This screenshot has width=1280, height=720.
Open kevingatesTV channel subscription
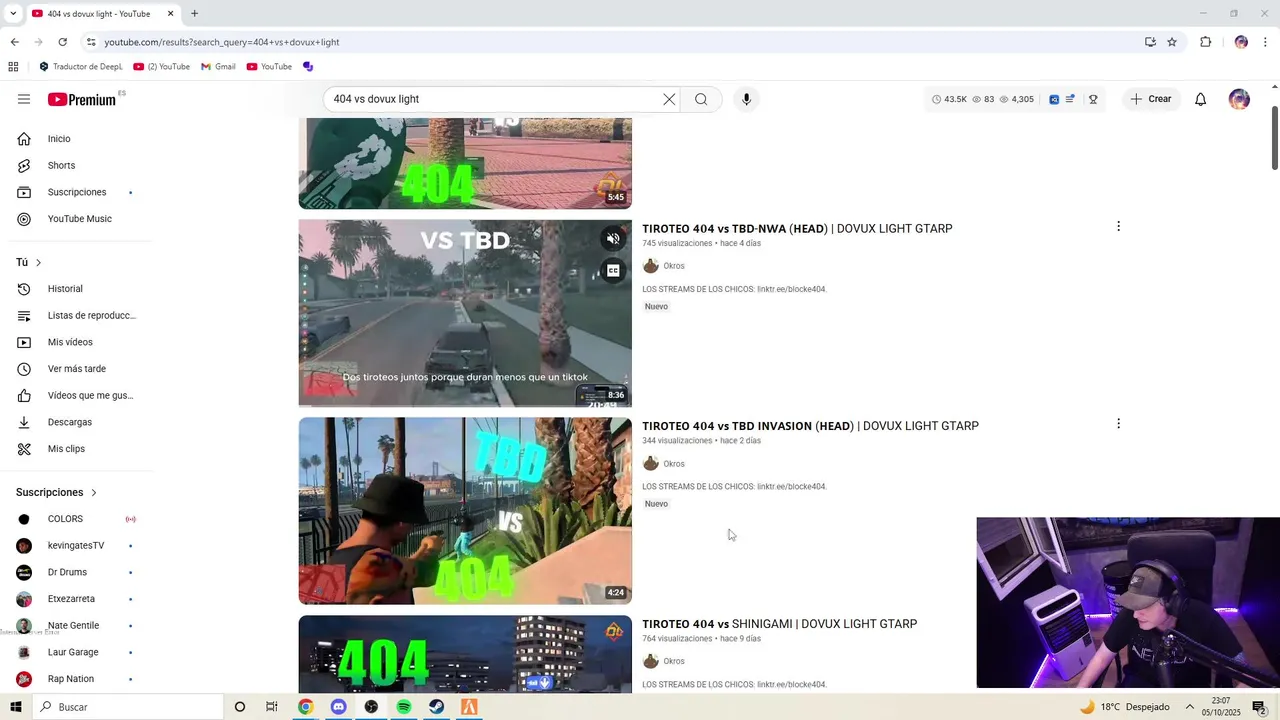76,546
